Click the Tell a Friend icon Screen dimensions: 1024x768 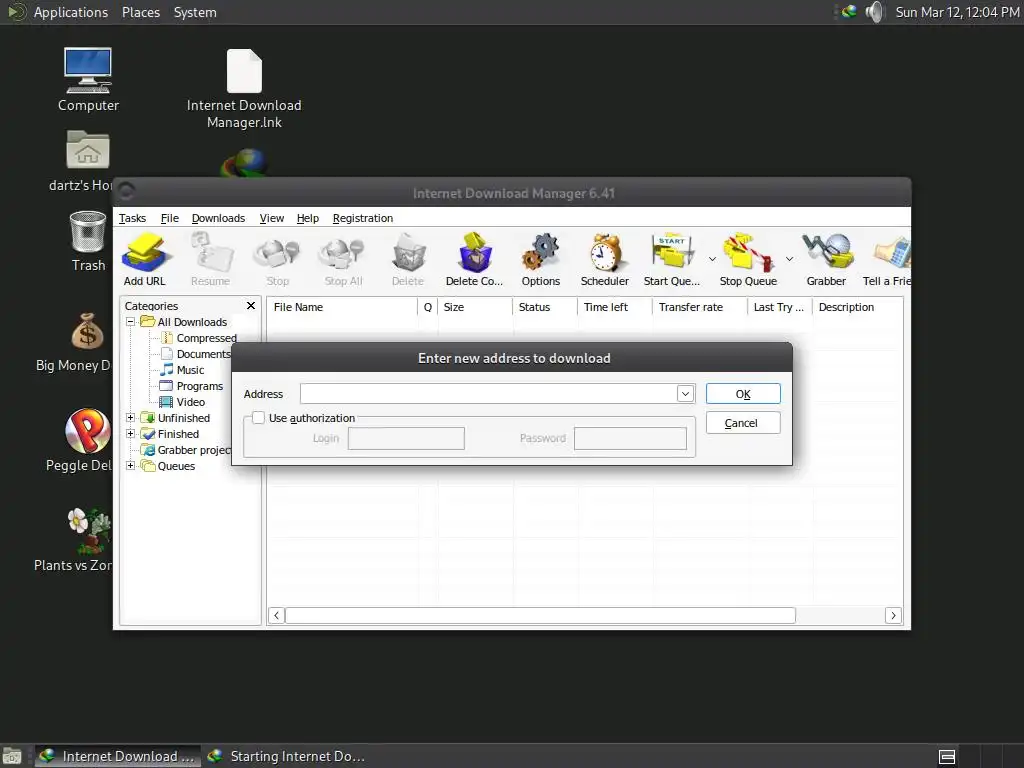click(891, 253)
